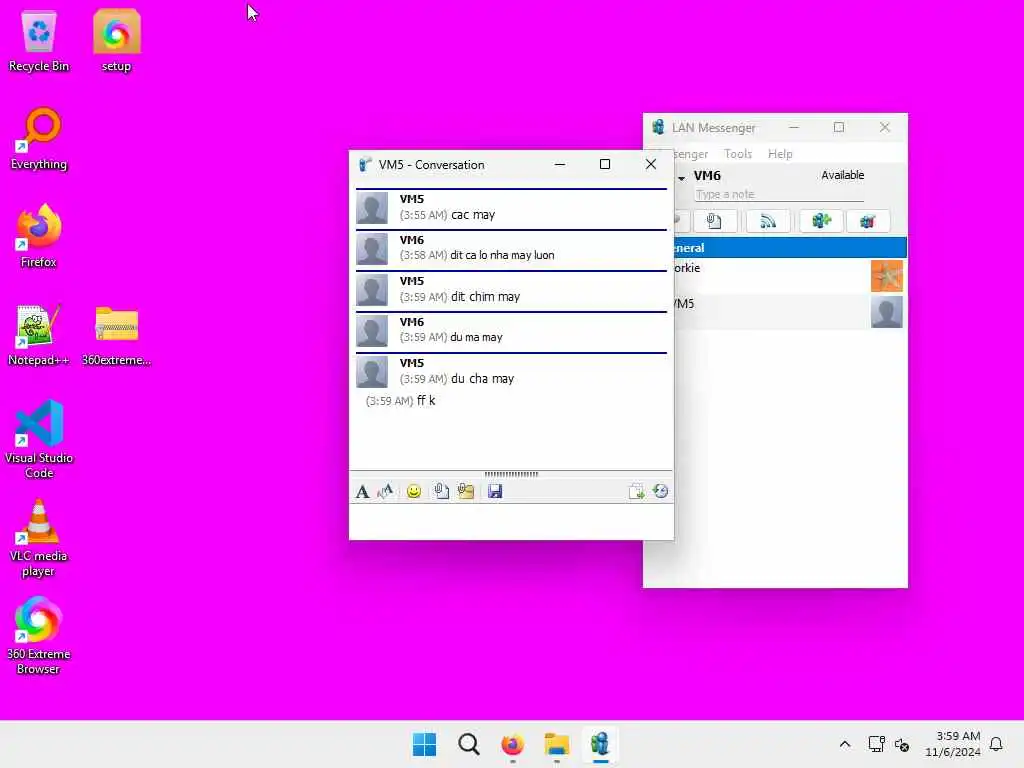Viewport: 1024px width, 768px height.
Task: Open the clock showing 3:59 AM 11/6/2024
Action: (x=953, y=744)
